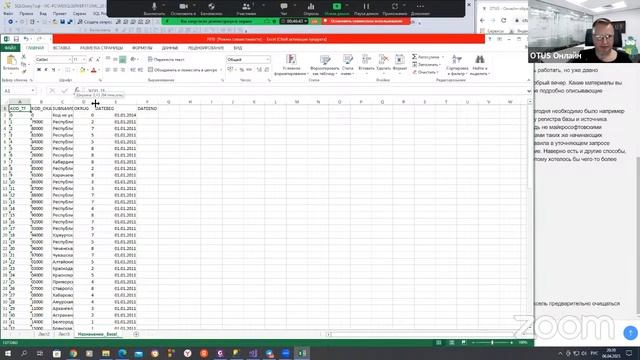Open the РАЗМЕТКА СТРАНИЦЫ ribbon tab
Screen dimensions: 640x360
[101, 48]
